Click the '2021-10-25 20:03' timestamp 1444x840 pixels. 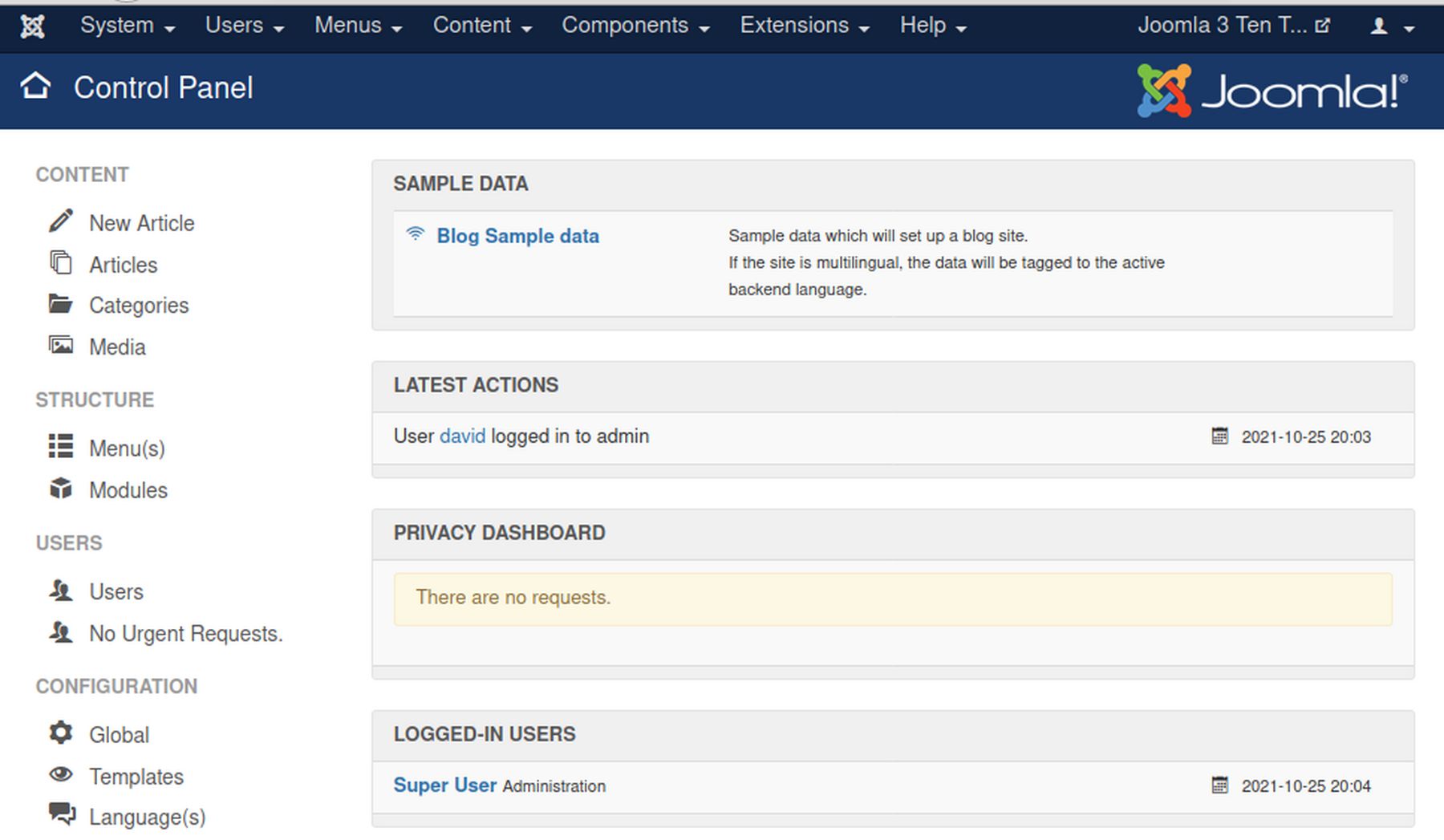tap(1306, 437)
